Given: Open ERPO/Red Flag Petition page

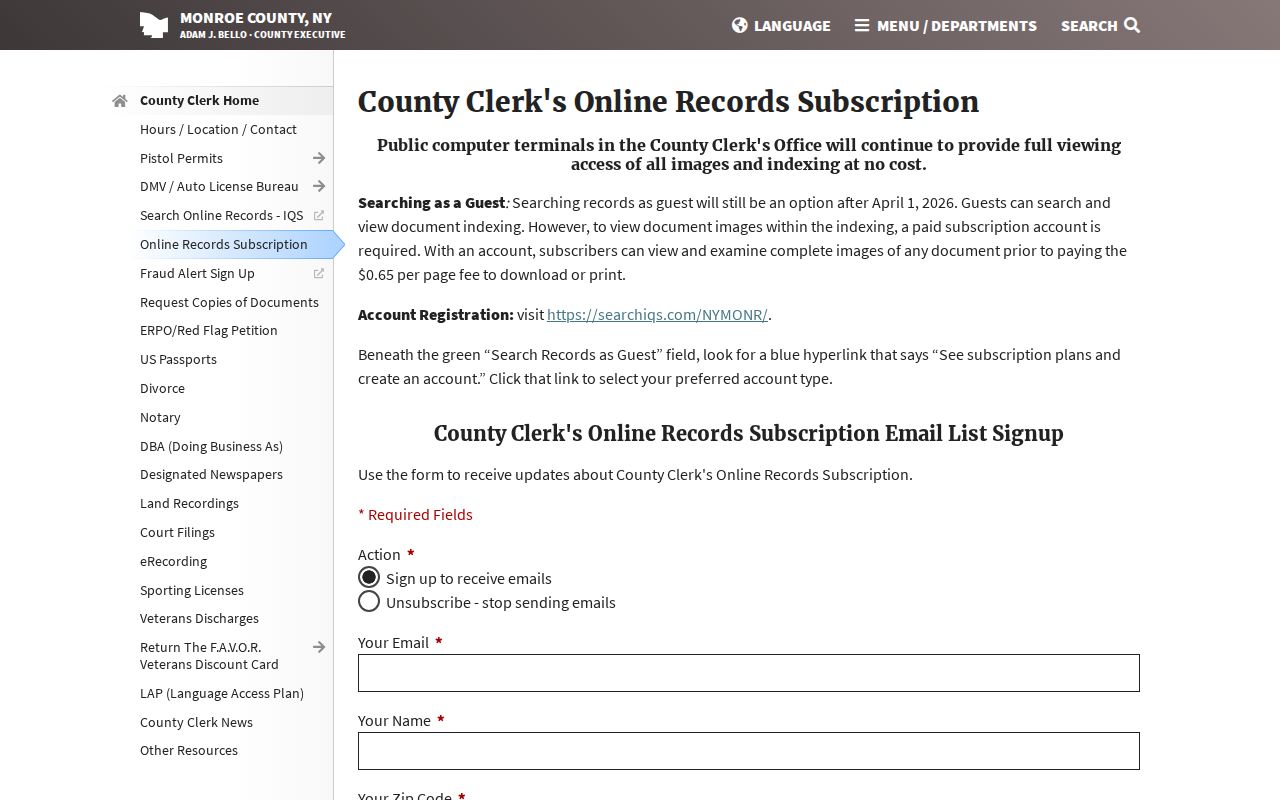Looking at the screenshot, I should 209,330.
